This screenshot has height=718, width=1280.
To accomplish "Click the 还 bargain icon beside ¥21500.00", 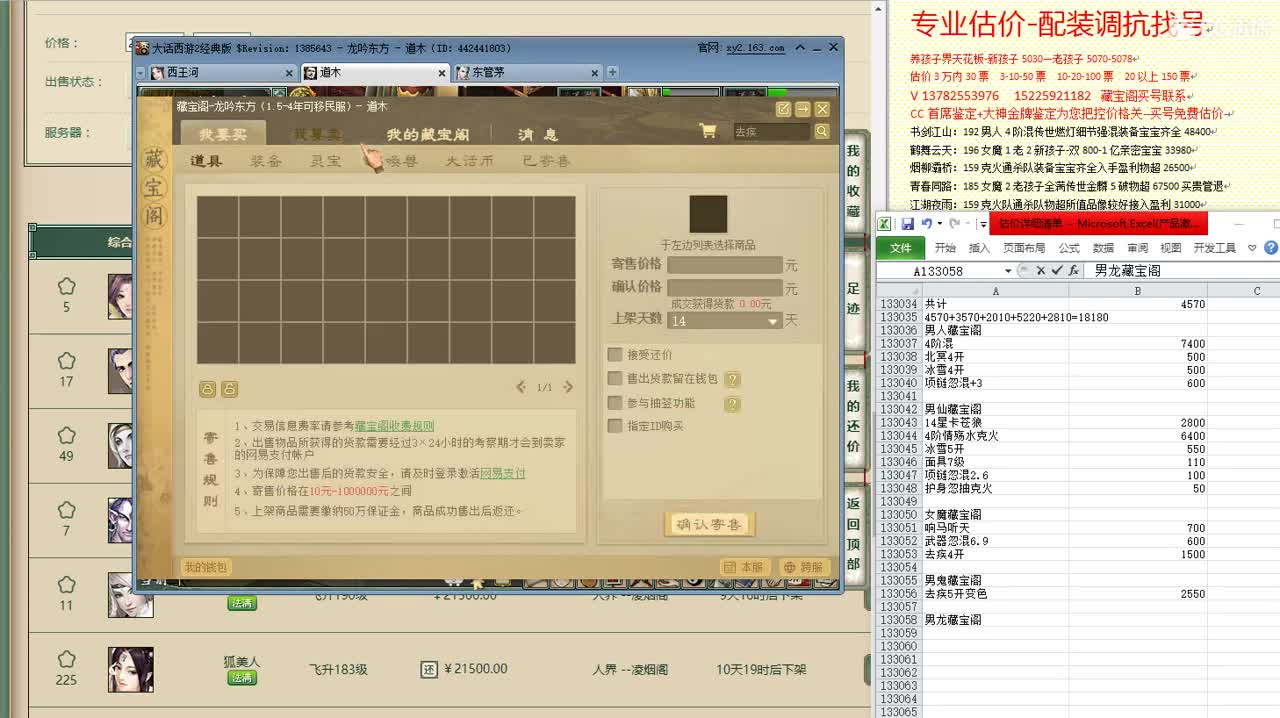I will point(429,669).
